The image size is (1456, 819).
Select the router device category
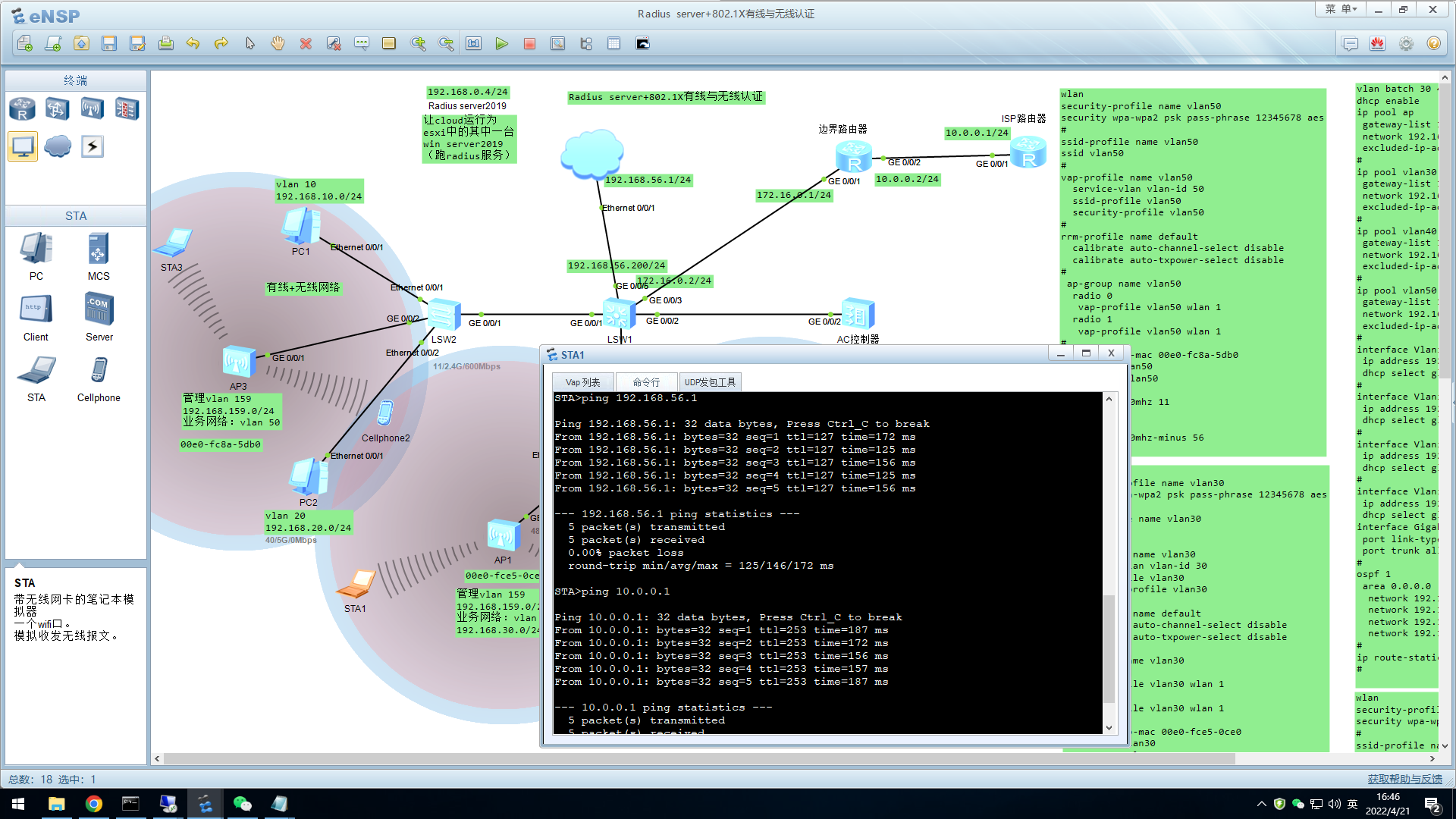click(x=22, y=109)
